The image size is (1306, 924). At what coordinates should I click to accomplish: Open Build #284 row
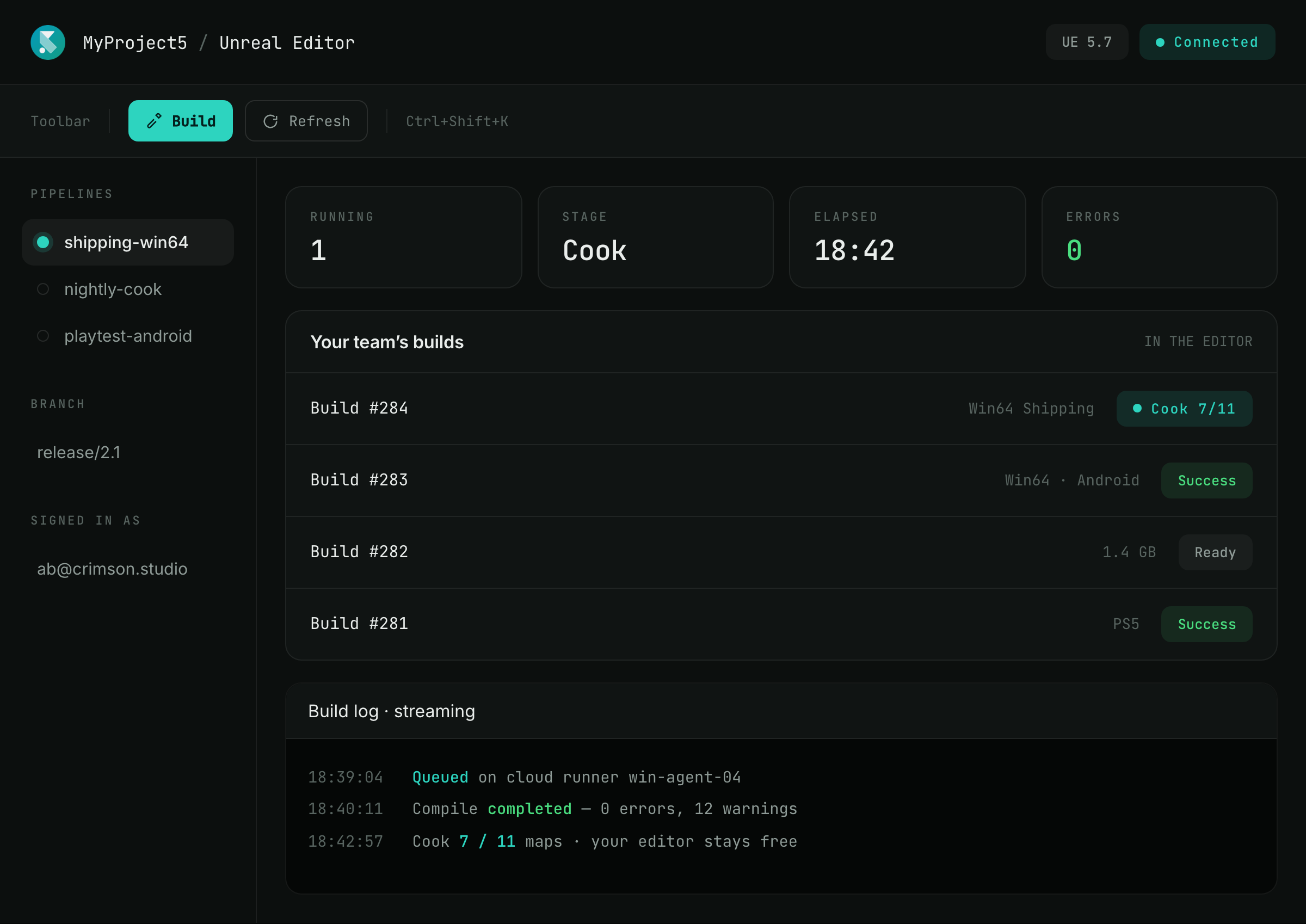click(781, 409)
